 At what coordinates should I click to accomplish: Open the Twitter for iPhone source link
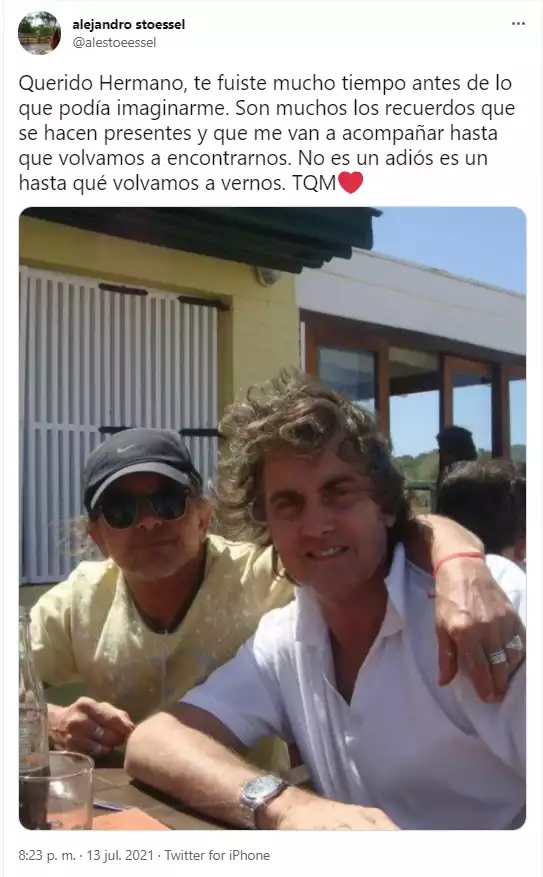[x=217, y=855]
